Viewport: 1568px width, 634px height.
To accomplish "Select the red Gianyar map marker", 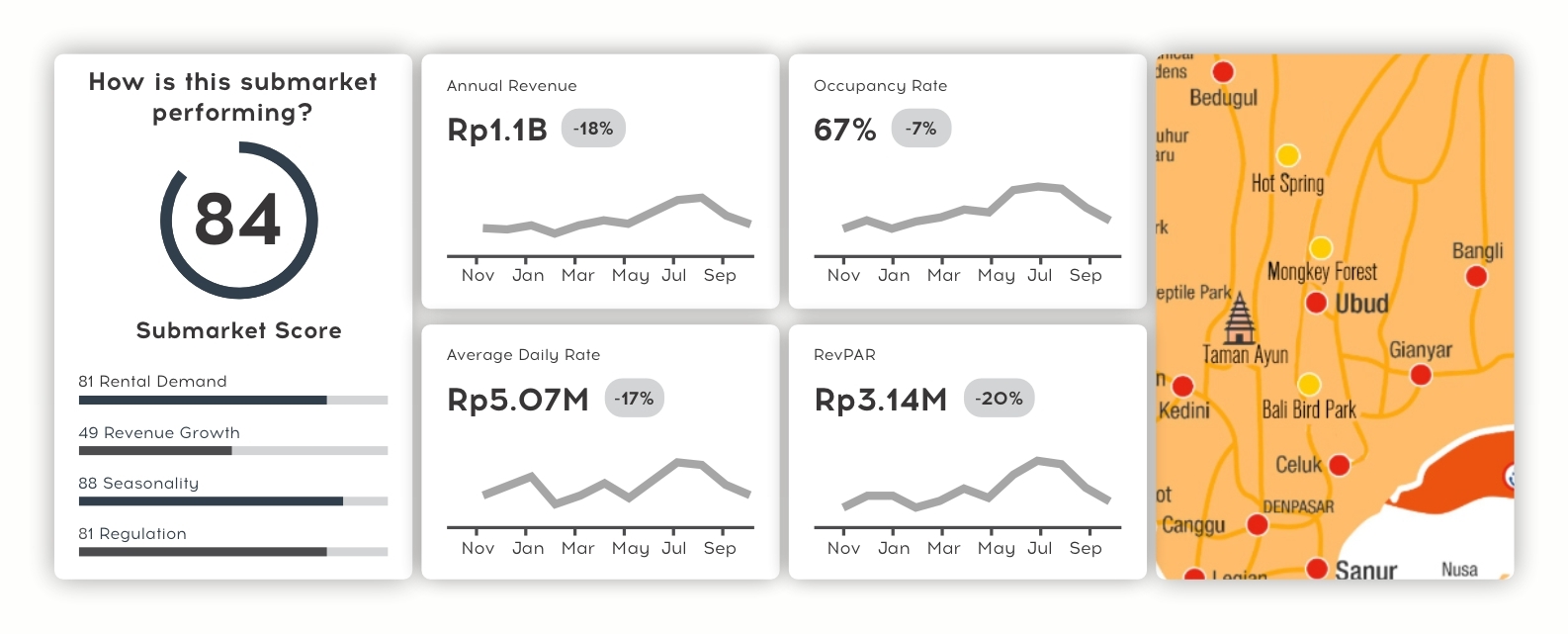I will pos(1421,375).
